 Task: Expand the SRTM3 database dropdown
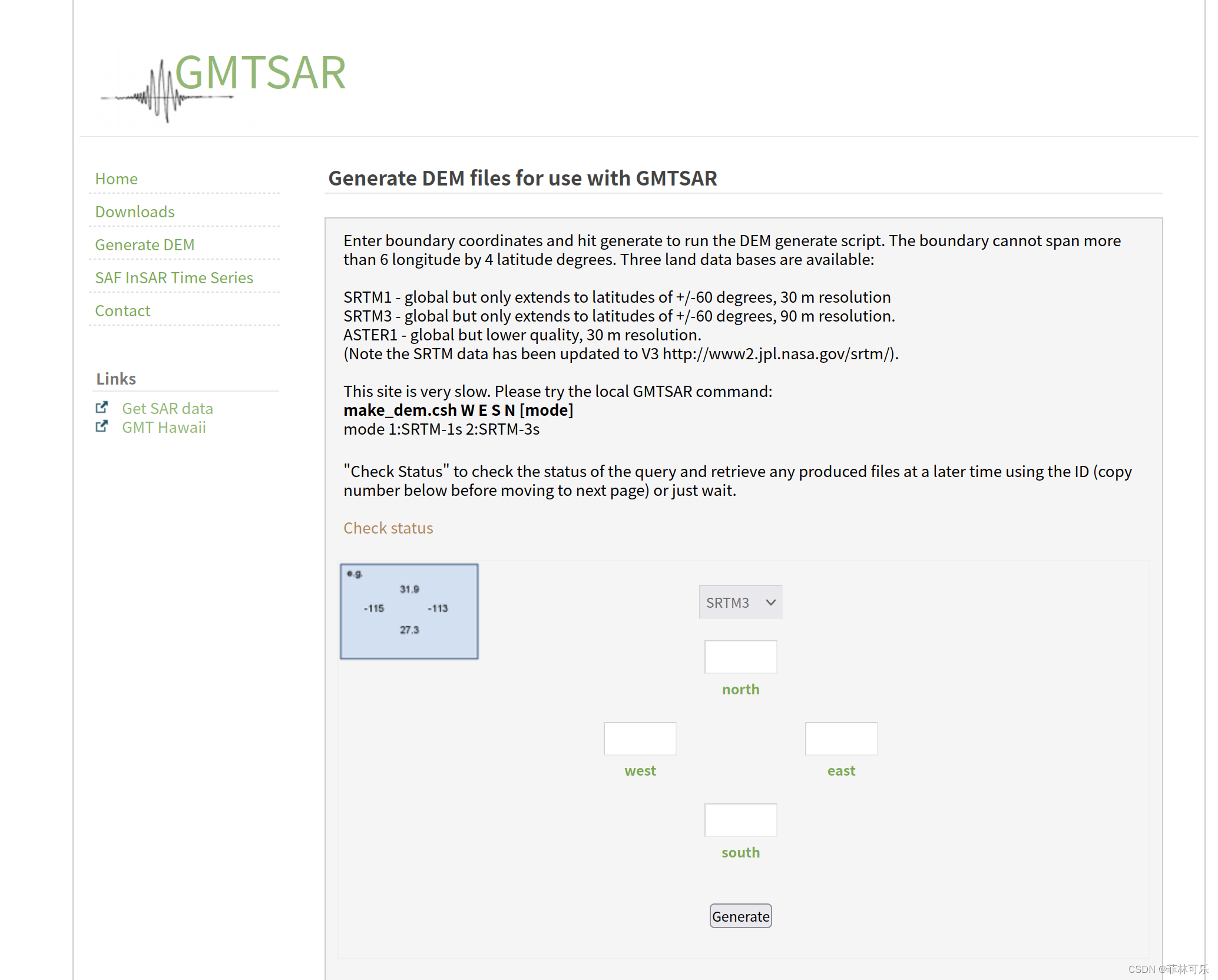pos(730,602)
